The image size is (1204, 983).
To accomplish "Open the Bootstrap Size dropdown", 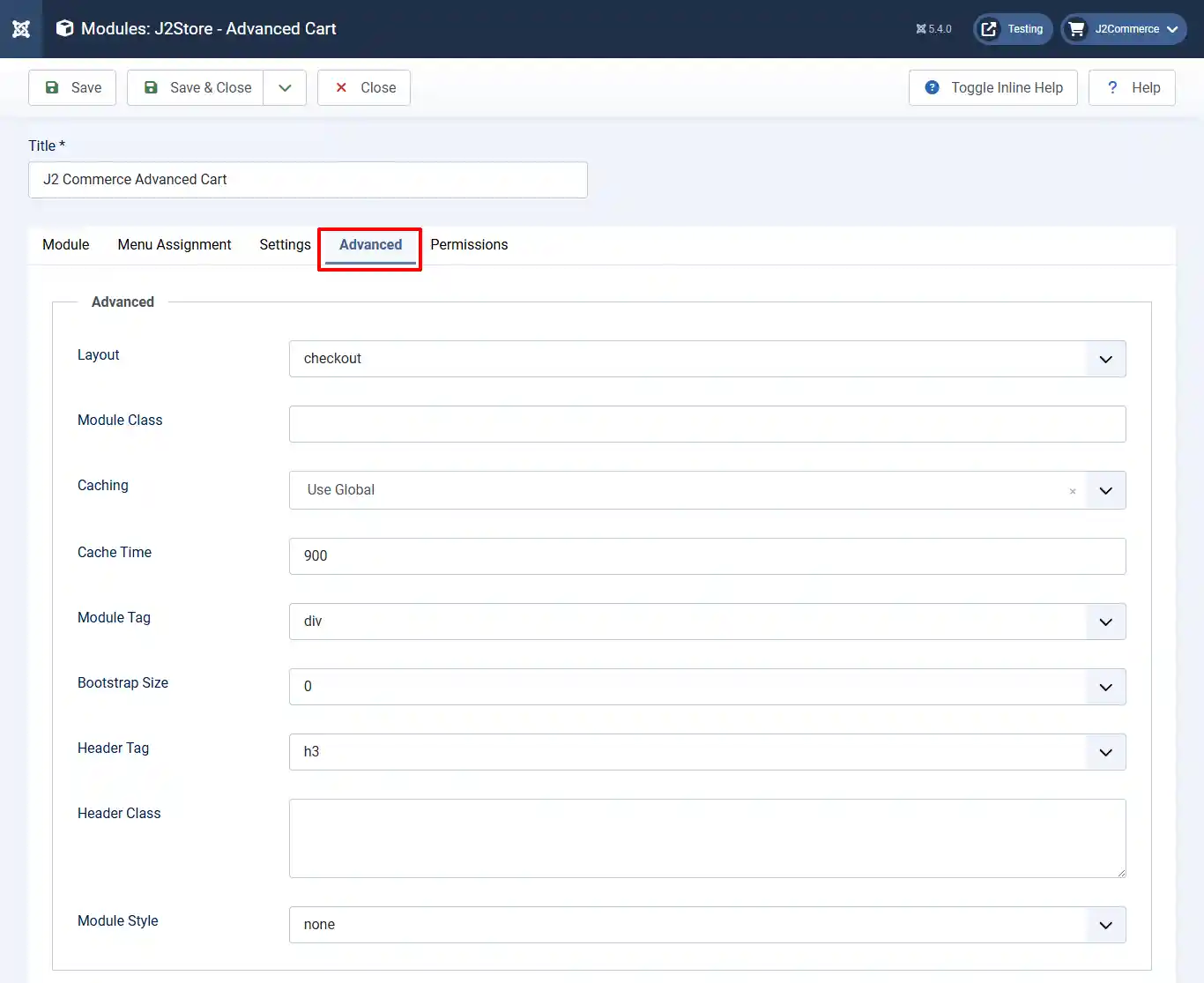I will pyautogui.click(x=707, y=687).
